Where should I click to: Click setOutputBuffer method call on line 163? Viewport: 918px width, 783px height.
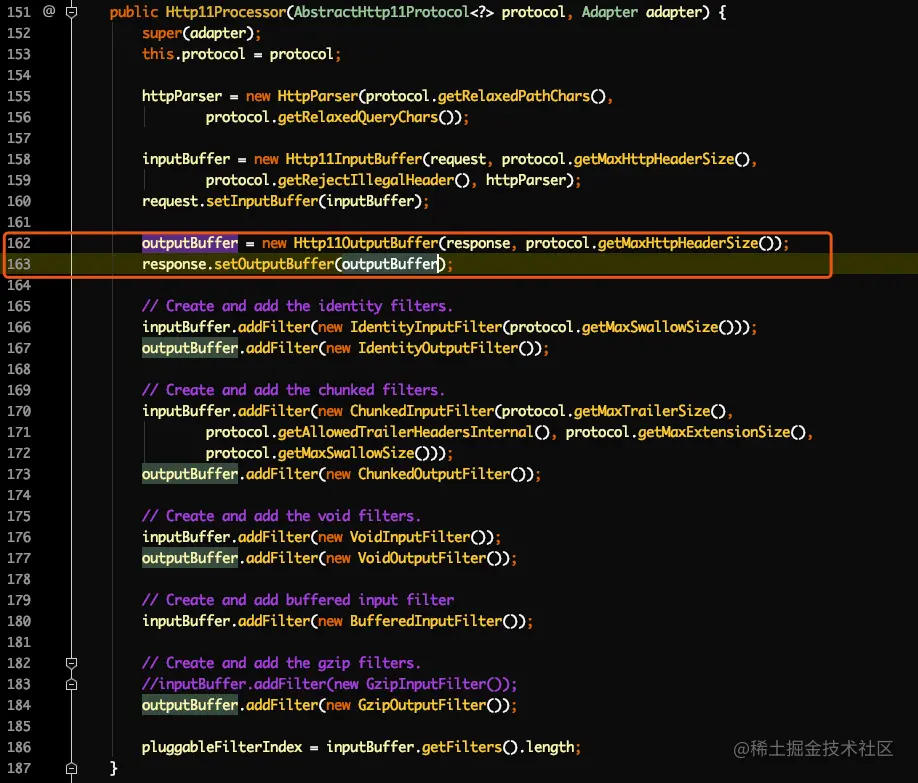(x=274, y=264)
